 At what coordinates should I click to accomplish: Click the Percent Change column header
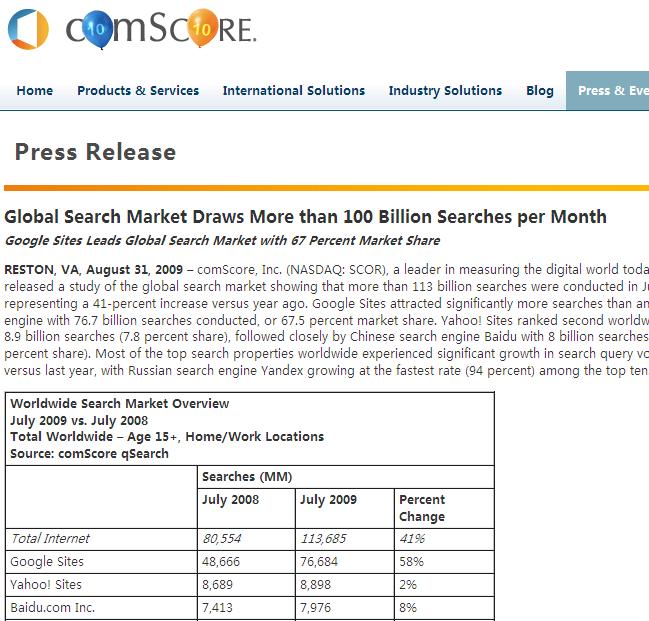pos(444,508)
